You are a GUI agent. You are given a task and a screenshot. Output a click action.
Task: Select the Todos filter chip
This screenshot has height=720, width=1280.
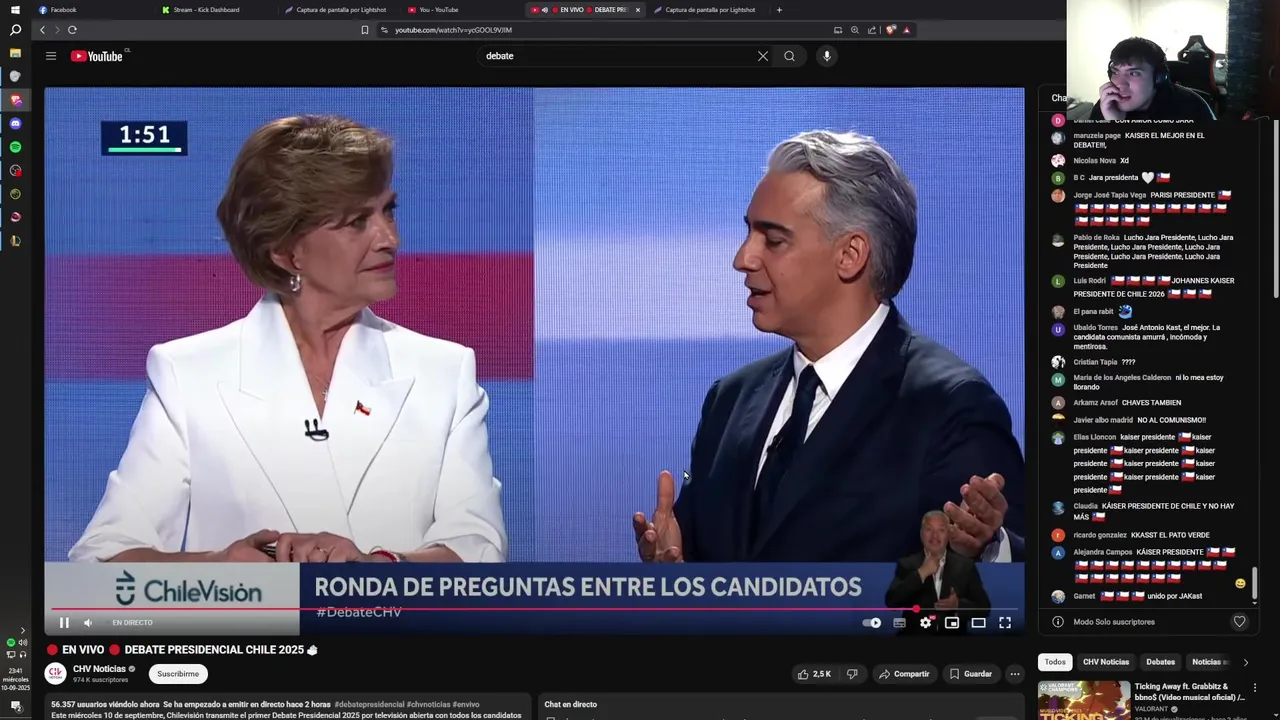pos(1055,662)
